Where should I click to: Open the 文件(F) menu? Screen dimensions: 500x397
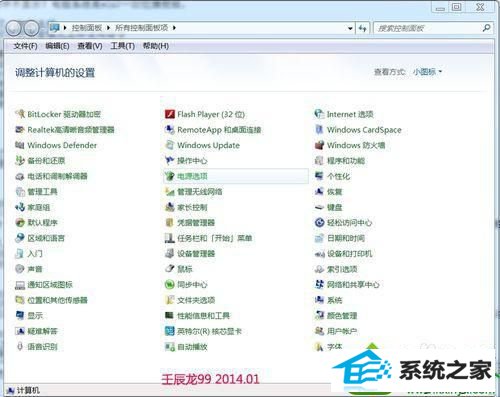pyautogui.click(x=25, y=46)
